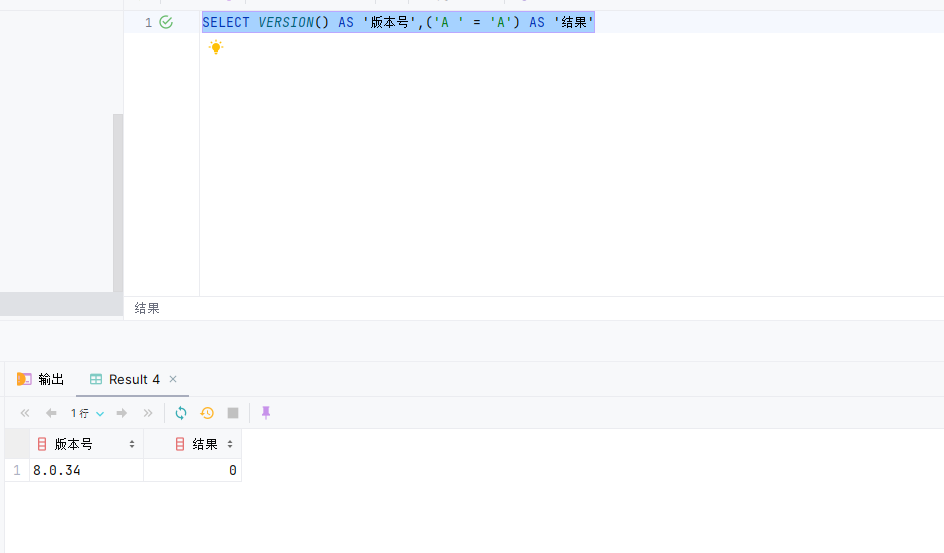Jump to the last results page
This screenshot has width=944, height=553.
(x=148, y=413)
